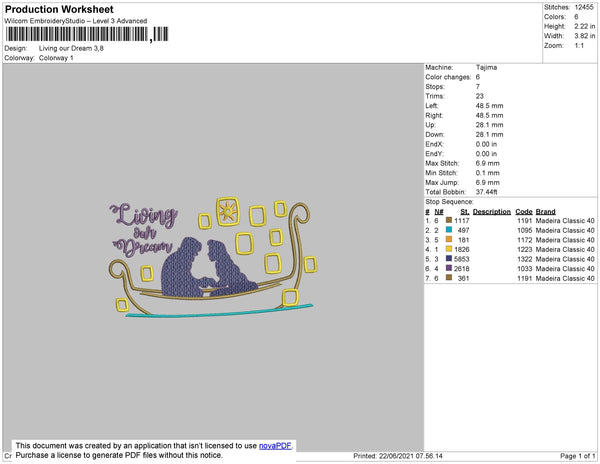Screen dimensions: 600x464
Task: Click the Max Stitch value '6.9 mm'
Action: click(x=488, y=163)
